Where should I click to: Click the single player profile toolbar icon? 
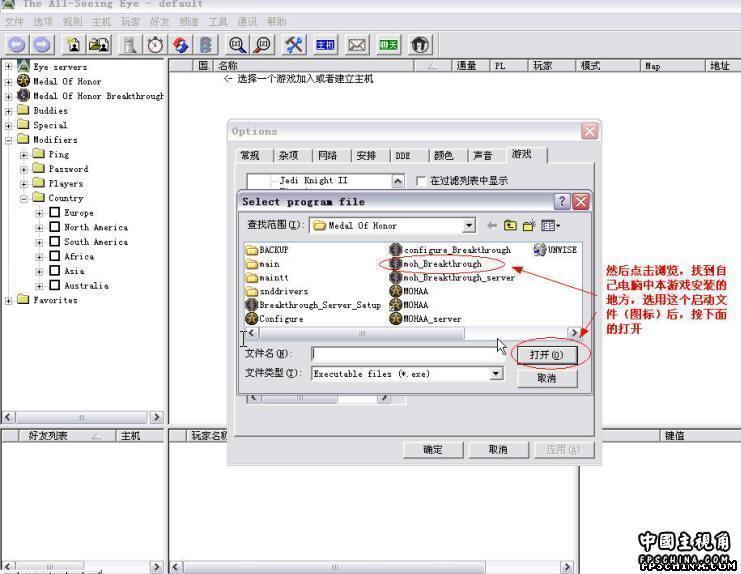tap(73, 45)
